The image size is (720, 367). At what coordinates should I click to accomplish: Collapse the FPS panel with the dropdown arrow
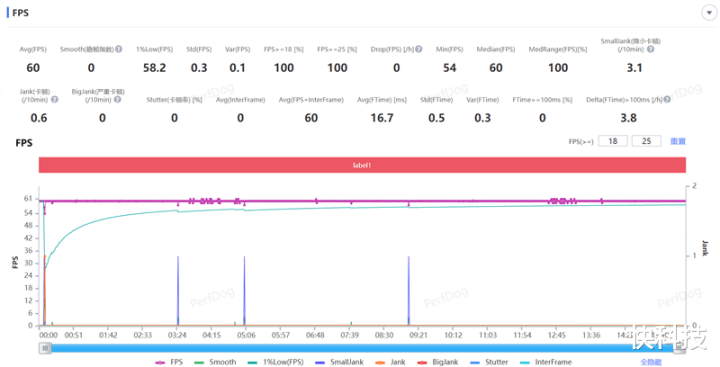[709, 13]
